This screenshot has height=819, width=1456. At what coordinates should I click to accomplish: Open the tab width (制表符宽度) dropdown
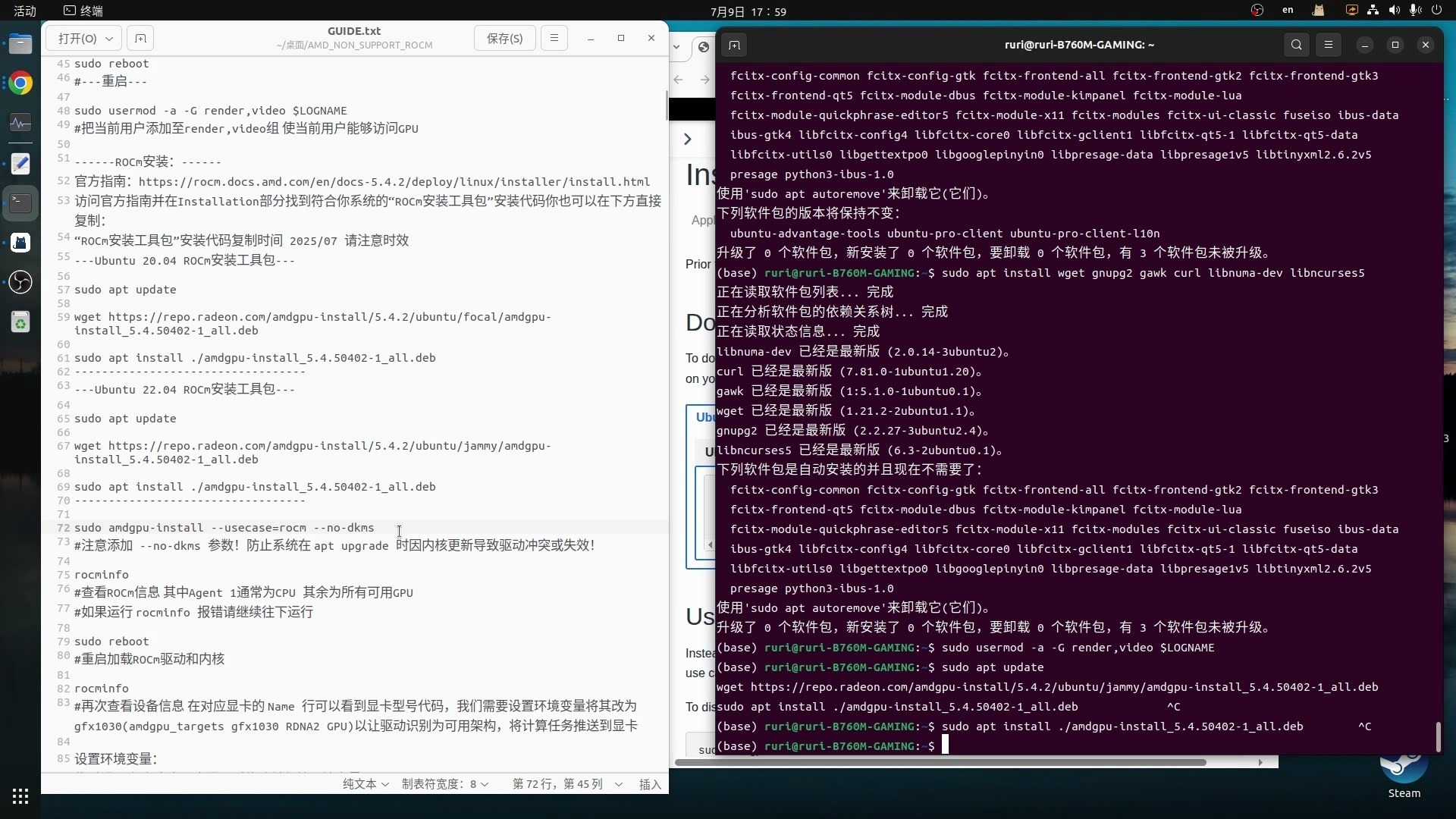[445, 784]
